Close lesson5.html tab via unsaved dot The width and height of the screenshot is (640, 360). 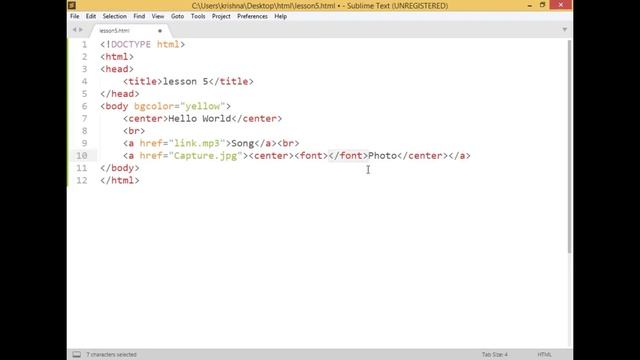pos(160,31)
